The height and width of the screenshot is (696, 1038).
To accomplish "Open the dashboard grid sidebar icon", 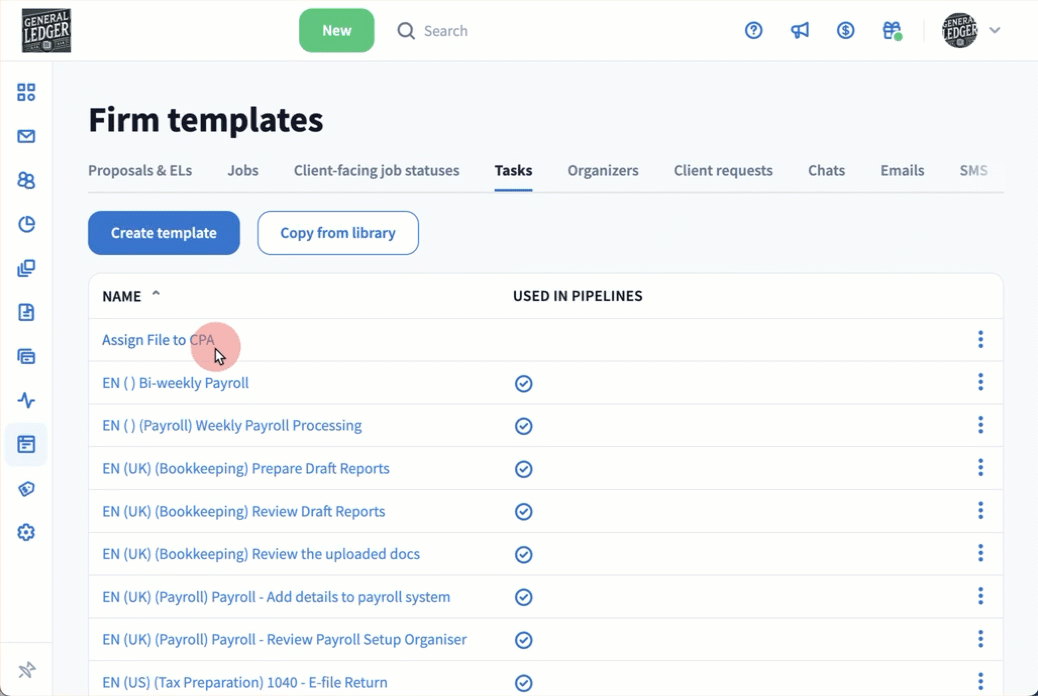I will [x=26, y=92].
